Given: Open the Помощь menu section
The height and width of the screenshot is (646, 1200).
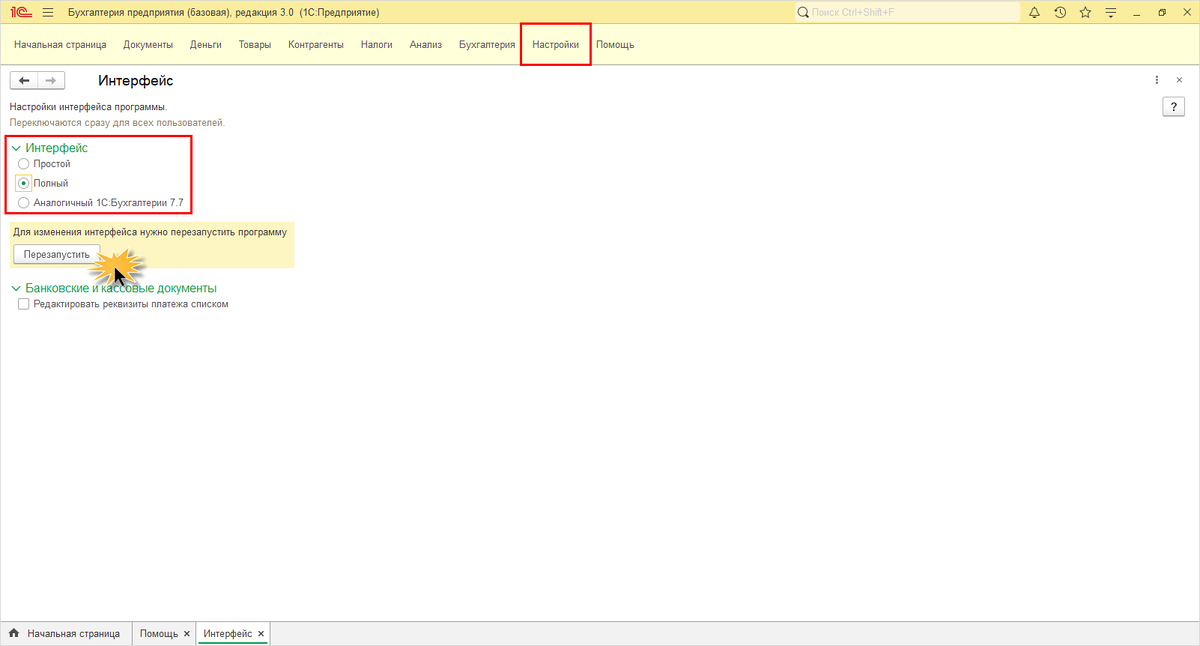Looking at the screenshot, I should 615,45.
